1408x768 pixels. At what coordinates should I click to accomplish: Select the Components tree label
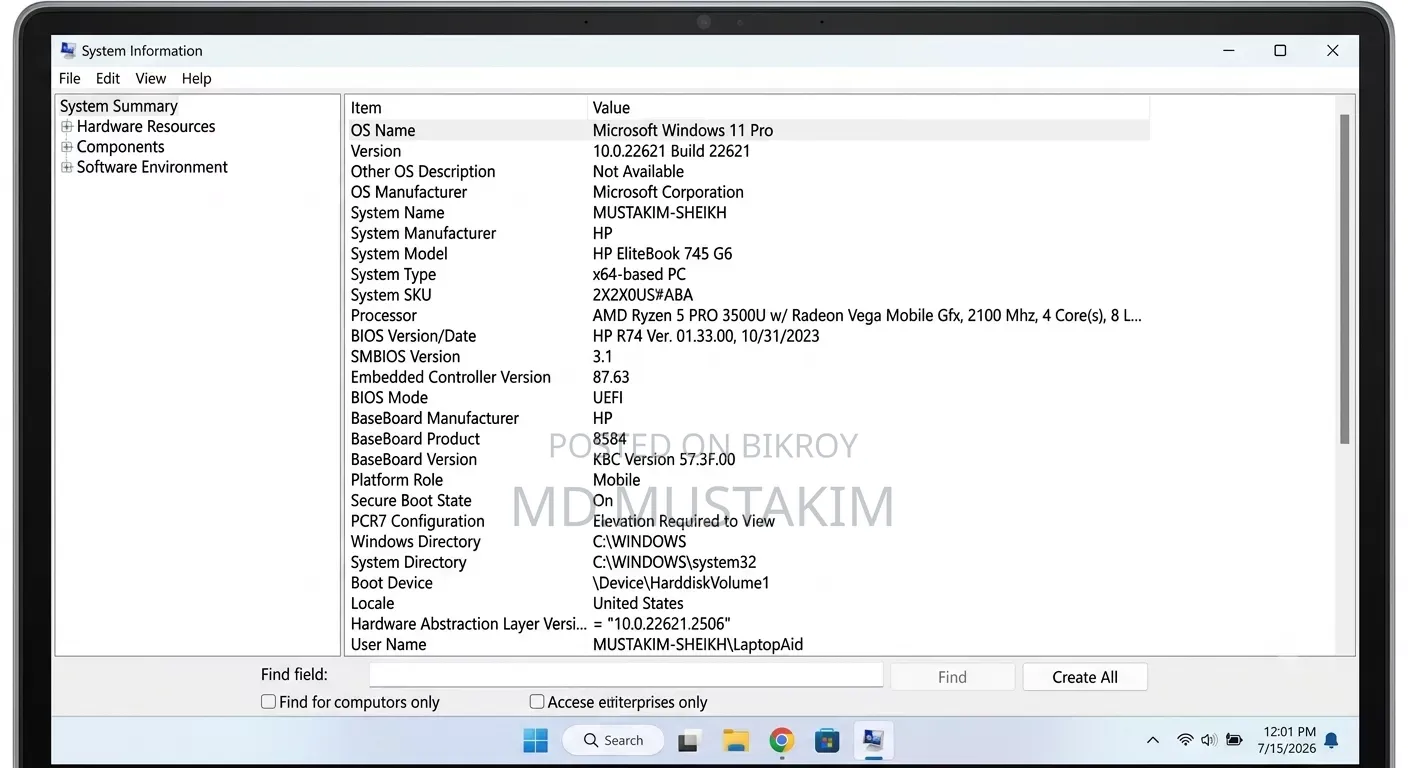click(x=120, y=147)
